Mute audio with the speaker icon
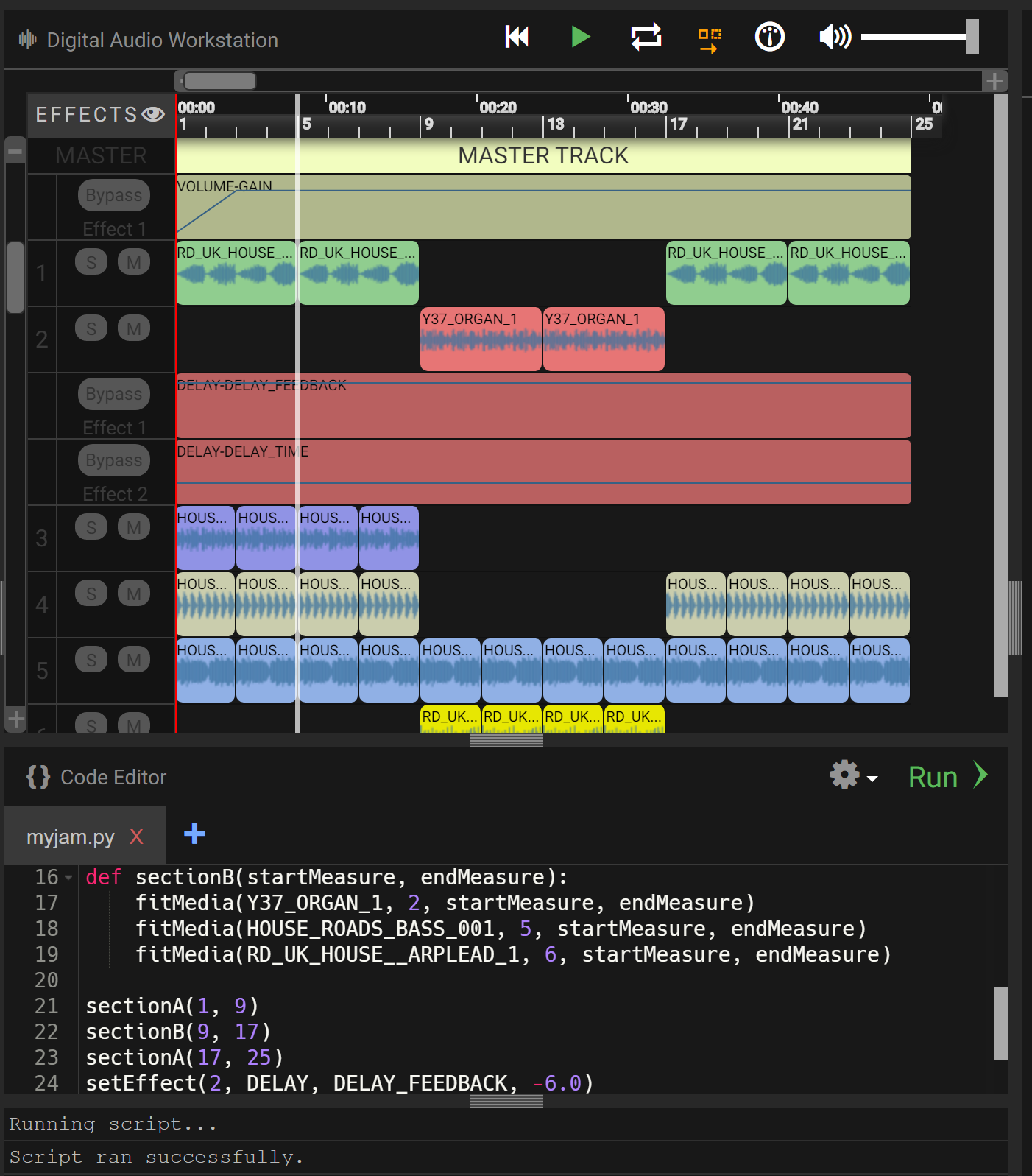The width and height of the screenshot is (1032, 1176). coord(835,37)
